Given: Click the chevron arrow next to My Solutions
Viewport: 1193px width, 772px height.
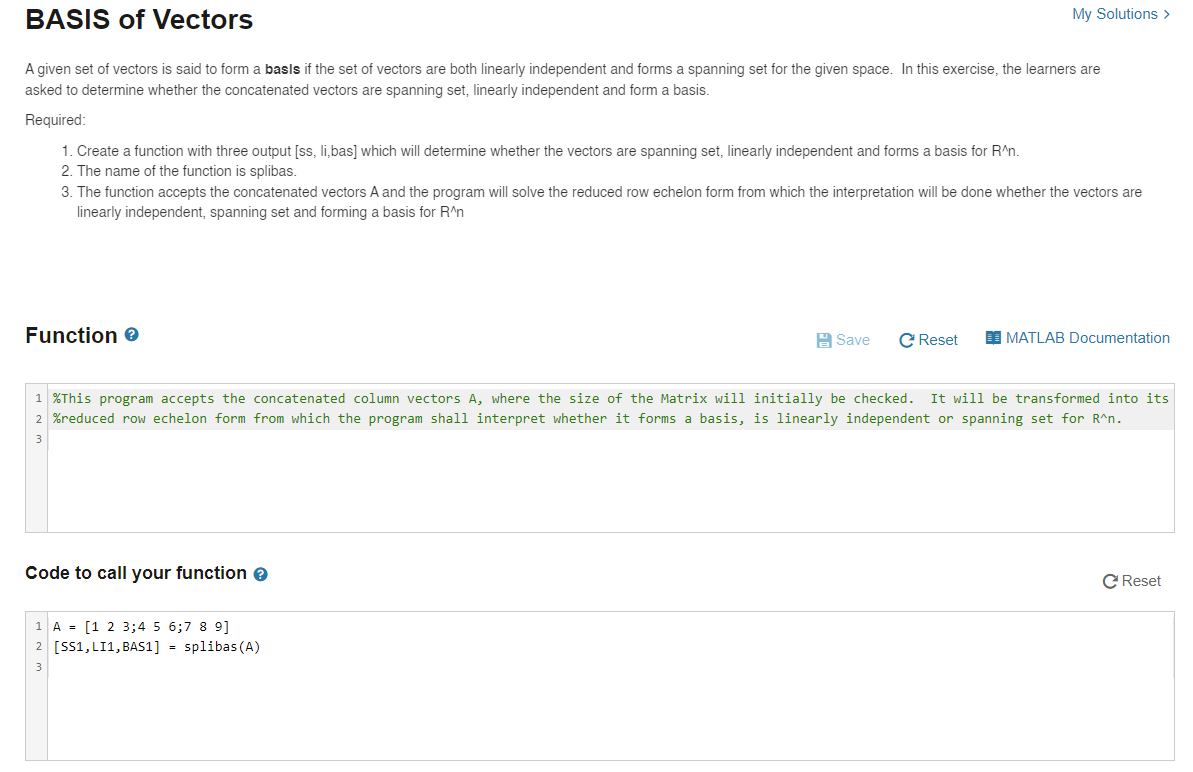Looking at the screenshot, I should (1165, 14).
